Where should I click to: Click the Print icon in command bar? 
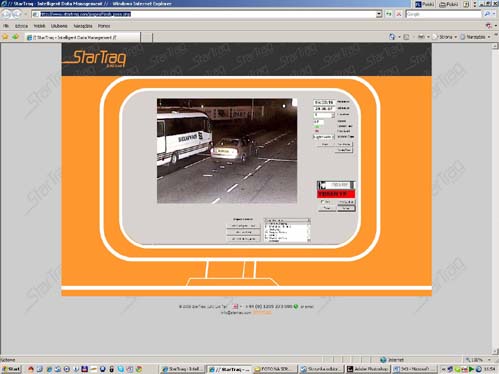pyautogui.click(x=421, y=37)
